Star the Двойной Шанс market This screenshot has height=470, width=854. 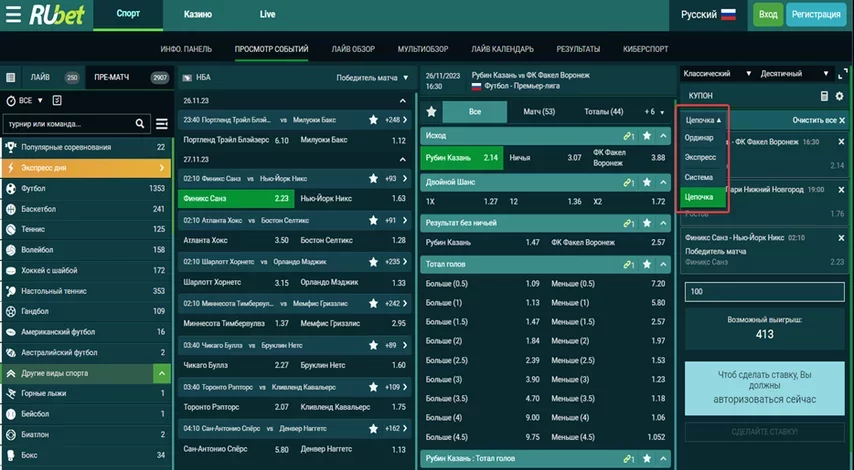[646, 182]
